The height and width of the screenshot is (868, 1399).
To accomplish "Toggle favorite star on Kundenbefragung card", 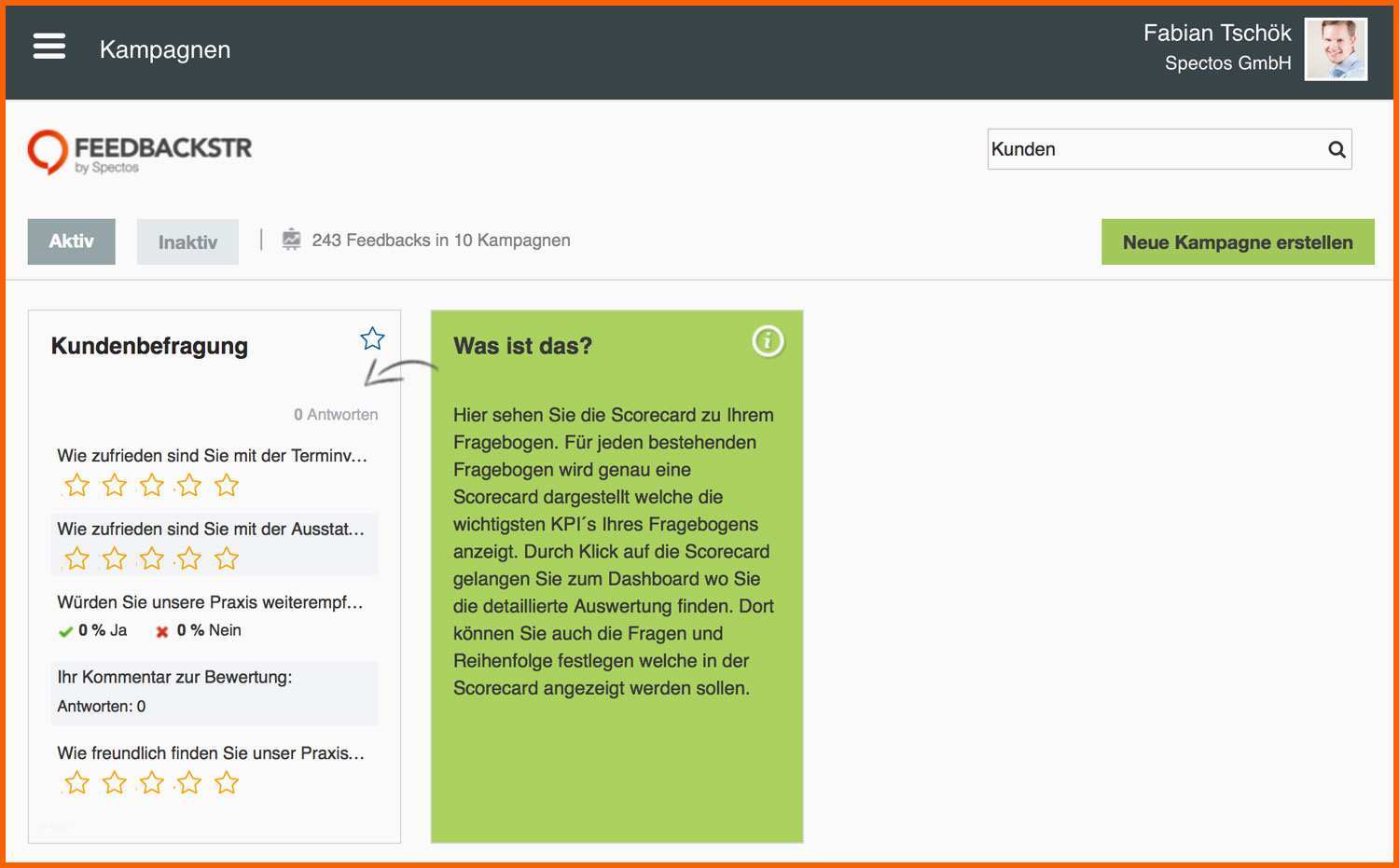I will [372, 338].
